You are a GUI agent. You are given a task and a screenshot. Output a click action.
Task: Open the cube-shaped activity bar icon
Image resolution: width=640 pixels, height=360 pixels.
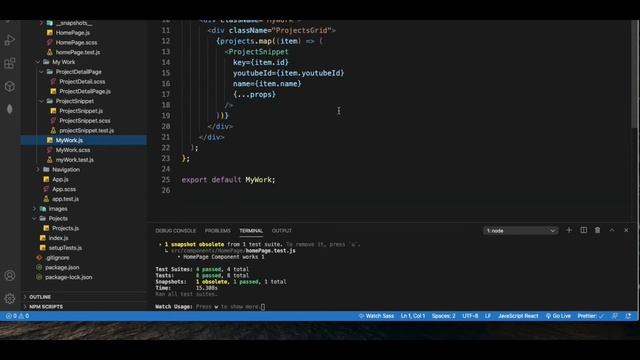click(10, 86)
